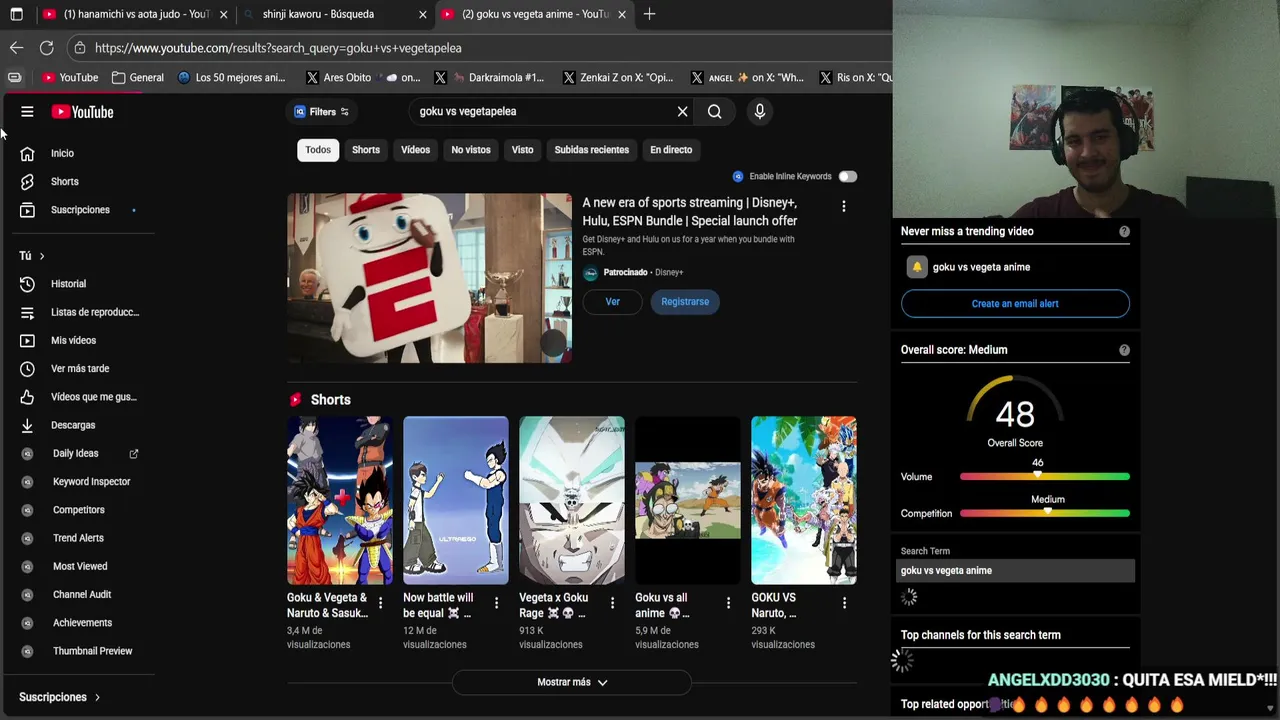Screen dimensions: 1280x720
Task: Open Goku vs all anime short thumbnail
Action: tap(688, 501)
